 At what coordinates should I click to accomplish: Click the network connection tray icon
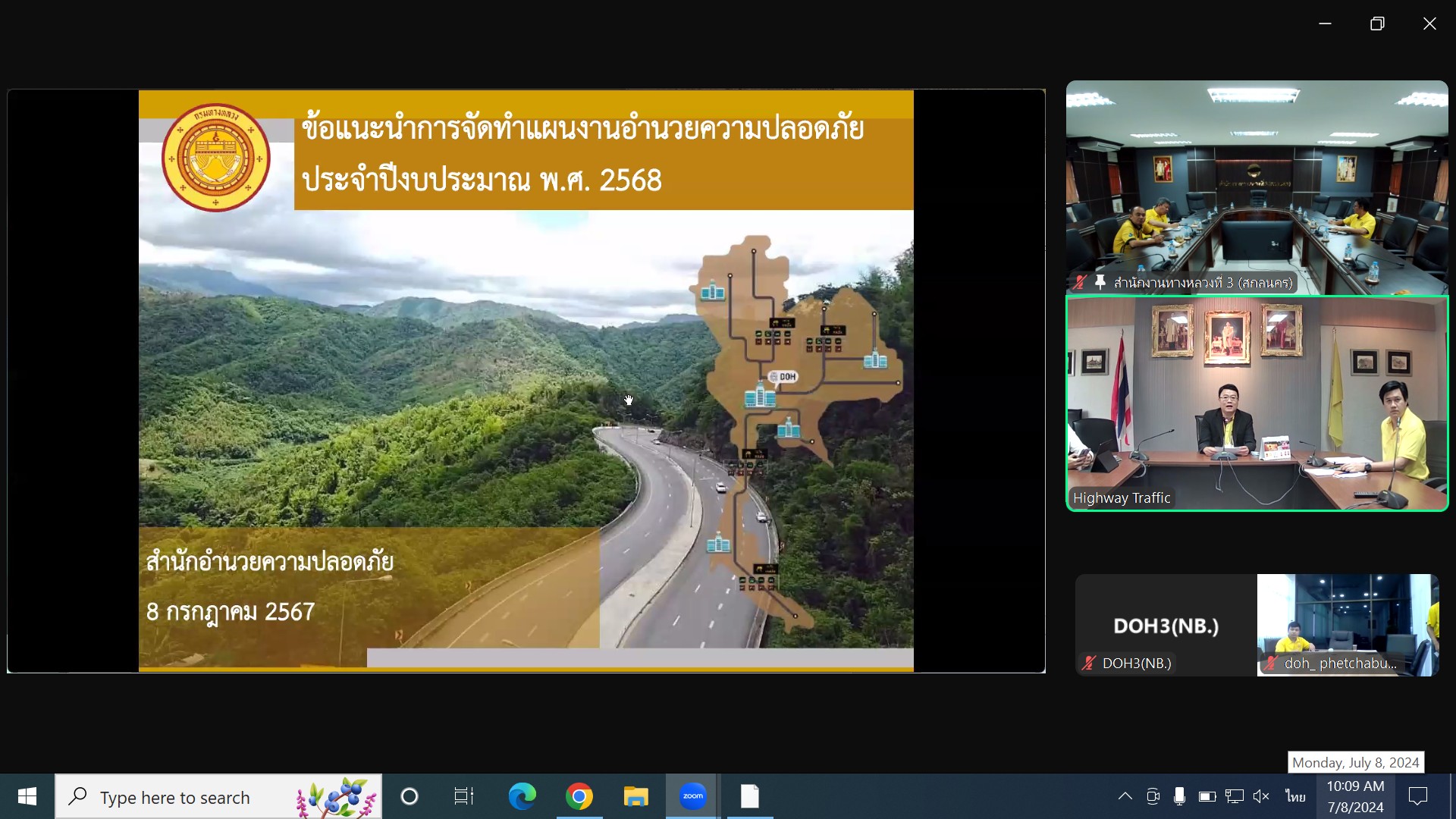click(x=1234, y=796)
